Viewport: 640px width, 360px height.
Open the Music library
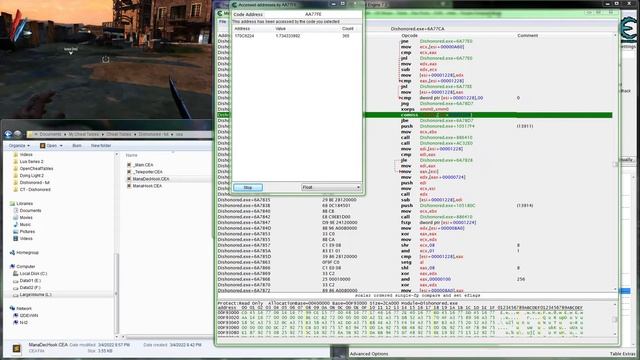tap(25, 224)
